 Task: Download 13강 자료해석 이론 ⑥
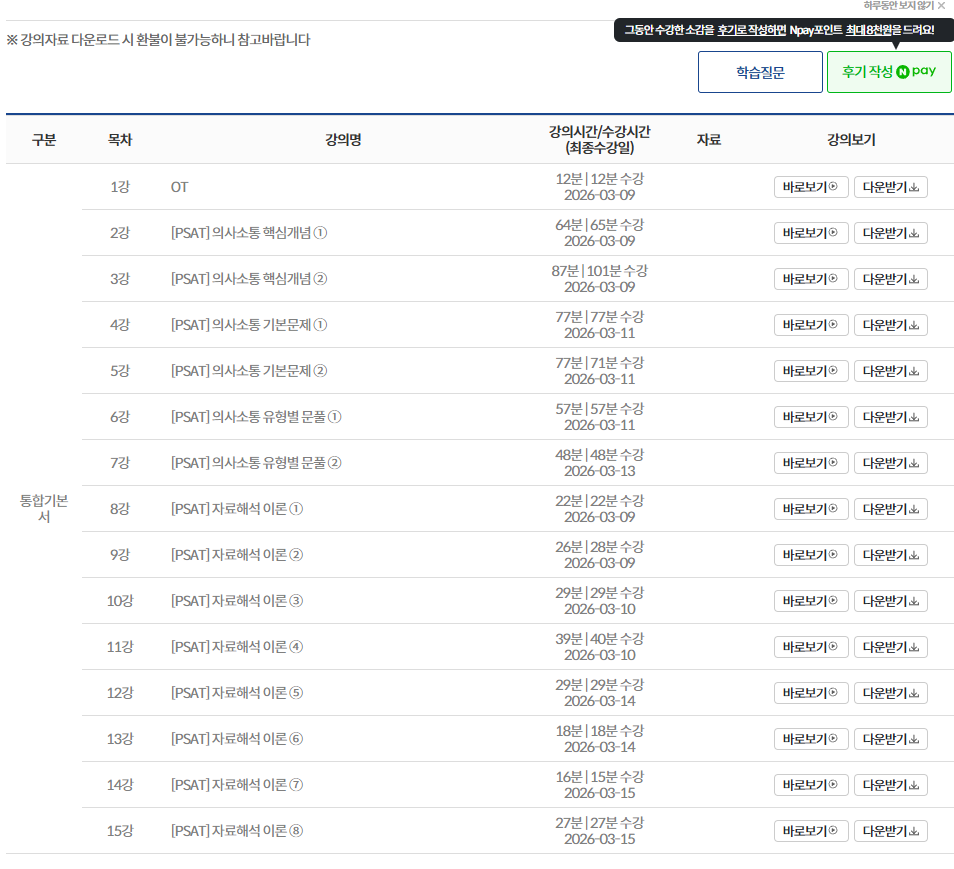890,739
